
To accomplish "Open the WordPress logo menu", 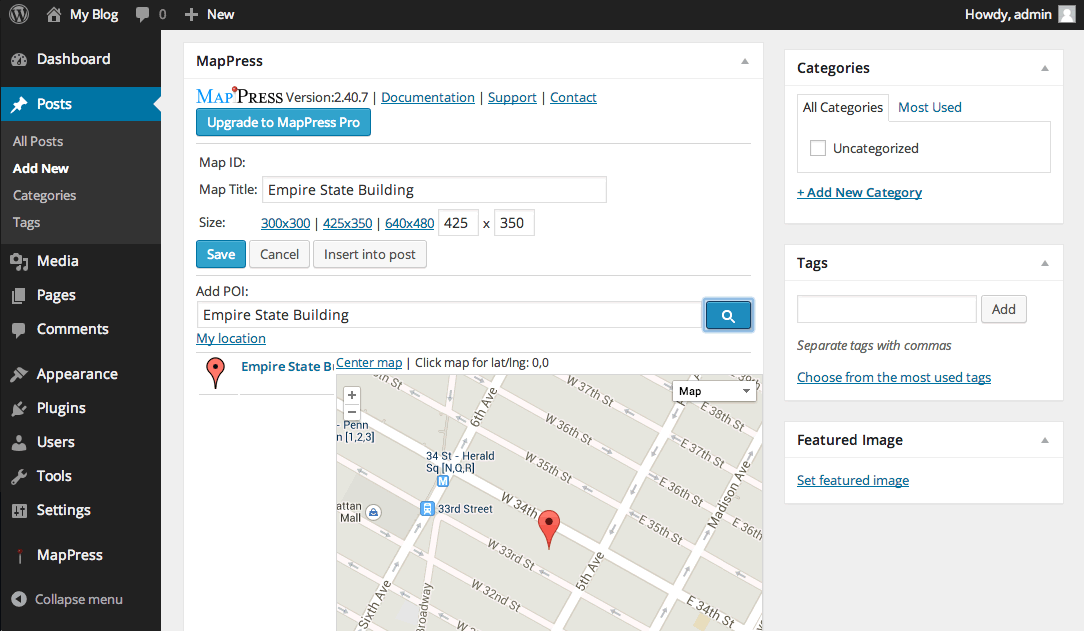I will pos(19,14).
